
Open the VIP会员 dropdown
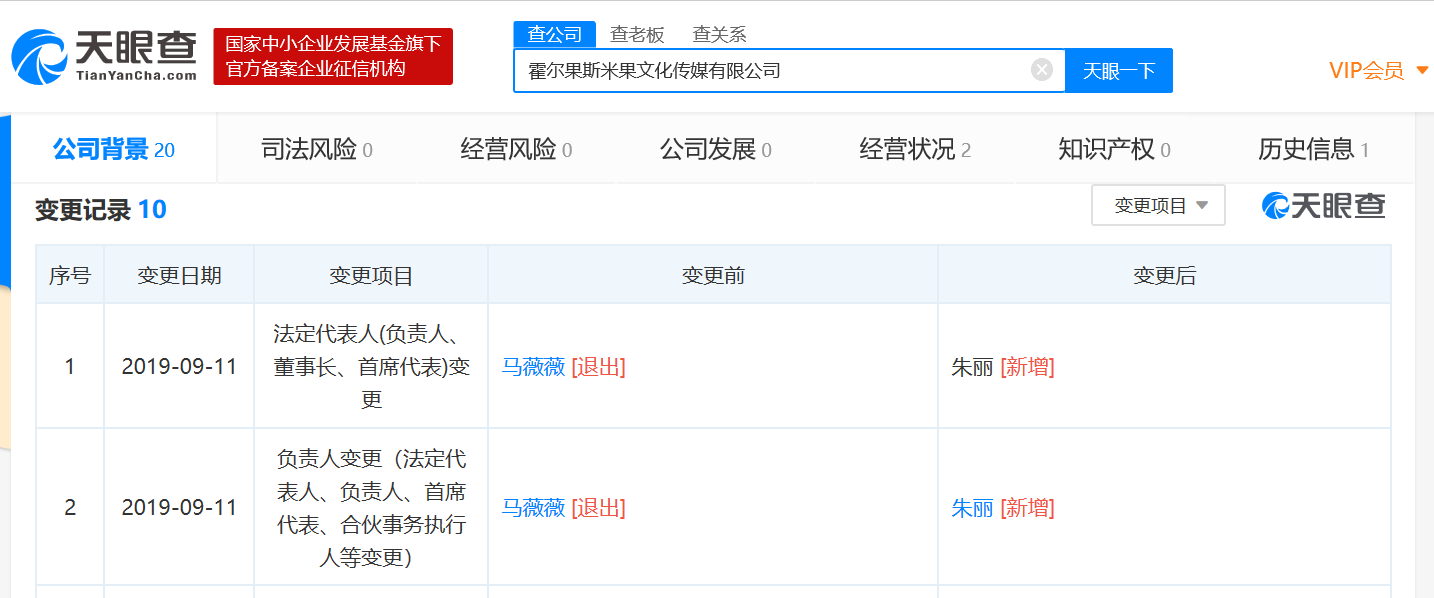pos(1378,70)
